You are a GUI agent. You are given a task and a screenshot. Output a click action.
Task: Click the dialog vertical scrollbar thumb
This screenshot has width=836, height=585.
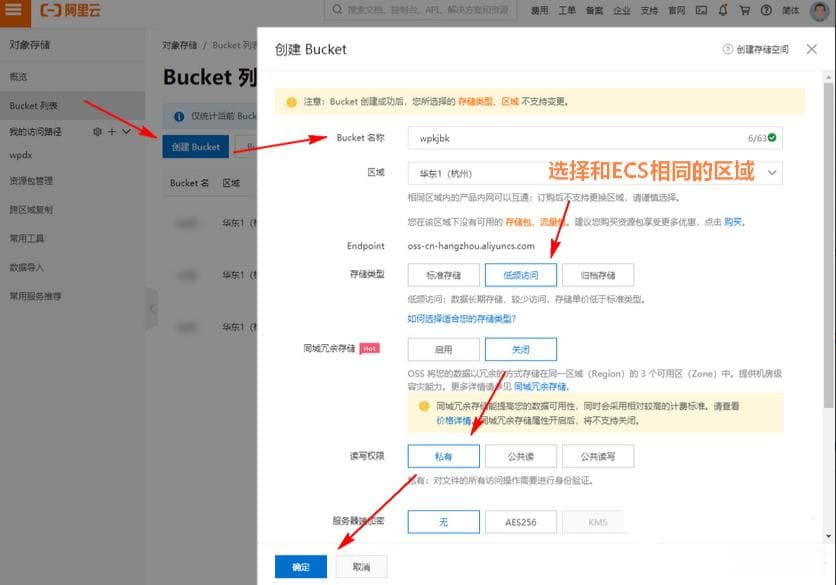point(828,245)
